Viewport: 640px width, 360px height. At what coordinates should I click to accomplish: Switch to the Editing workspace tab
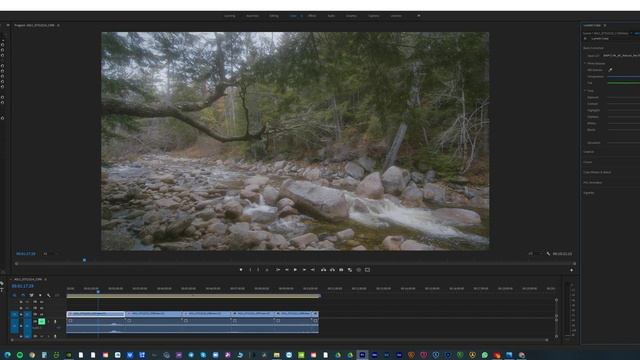click(273, 16)
